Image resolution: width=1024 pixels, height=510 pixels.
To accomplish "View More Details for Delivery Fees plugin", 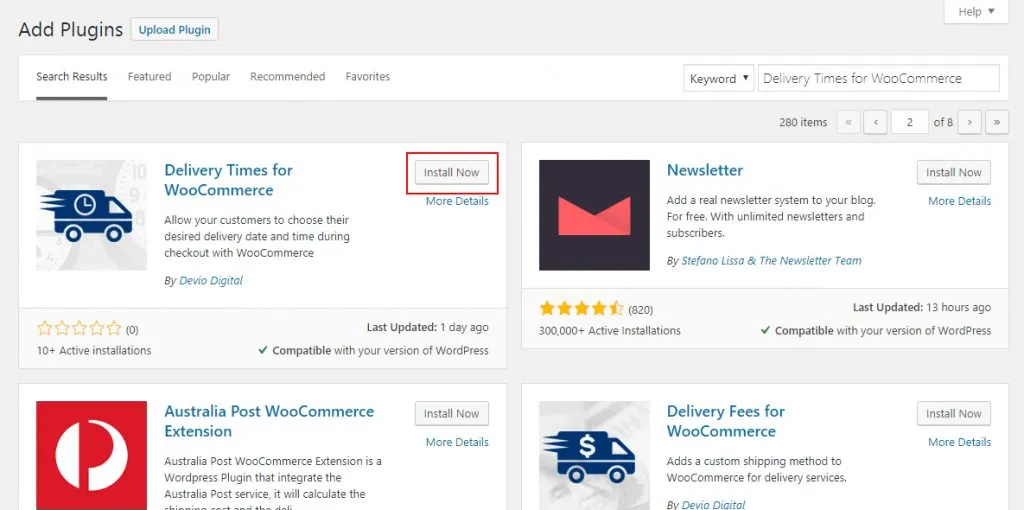I will 959,442.
